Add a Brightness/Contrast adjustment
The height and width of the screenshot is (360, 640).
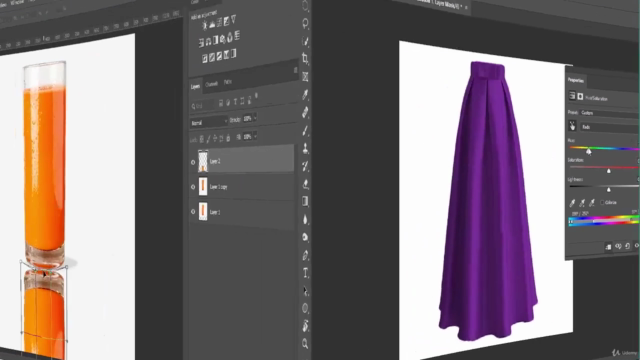pos(204,26)
